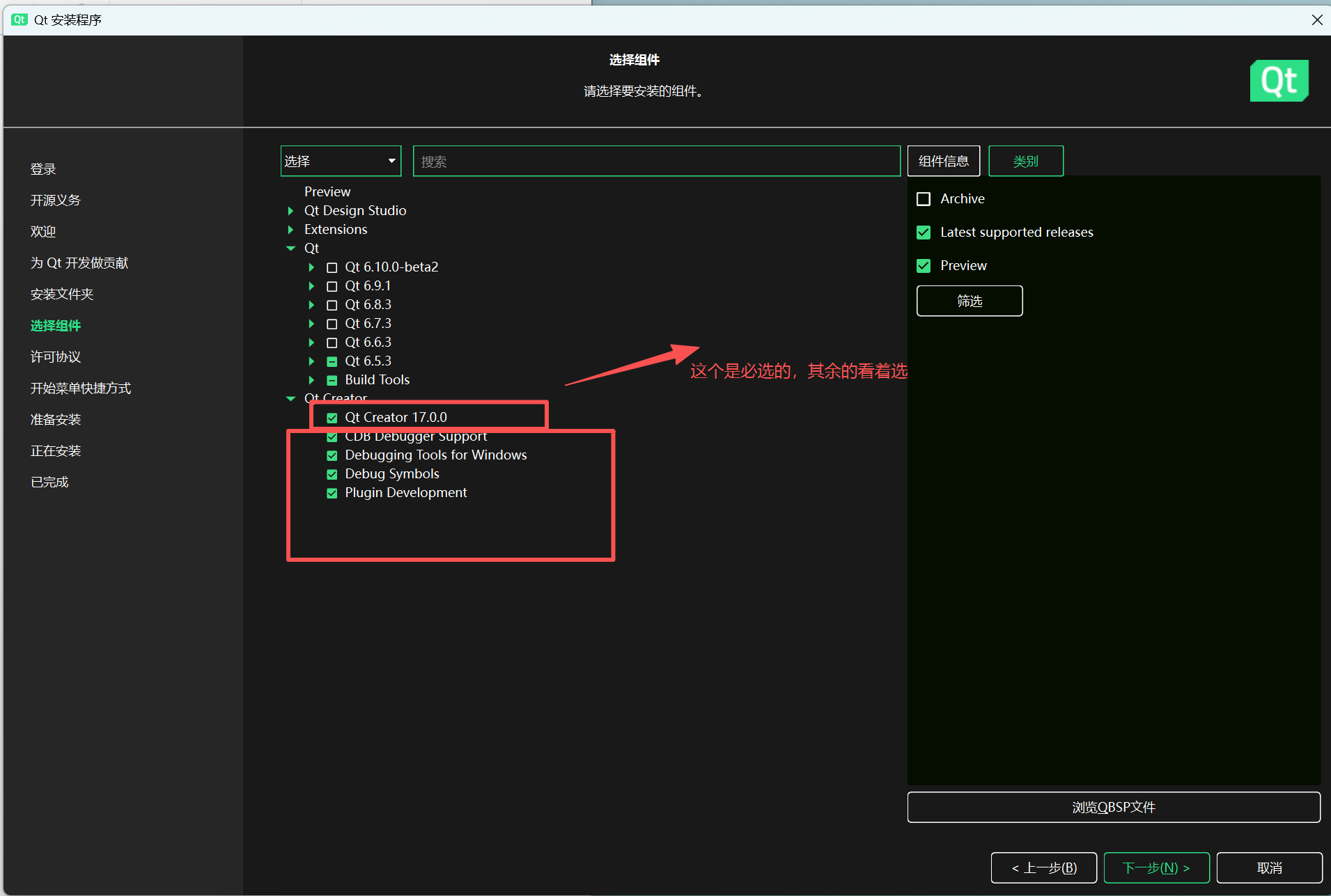The width and height of the screenshot is (1331, 896).
Task: Focus the 搜索 component search field
Action: [x=656, y=161]
